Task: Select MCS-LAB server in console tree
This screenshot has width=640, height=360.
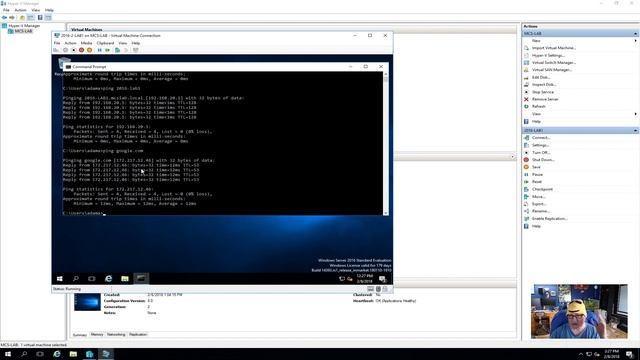Action: point(23,31)
